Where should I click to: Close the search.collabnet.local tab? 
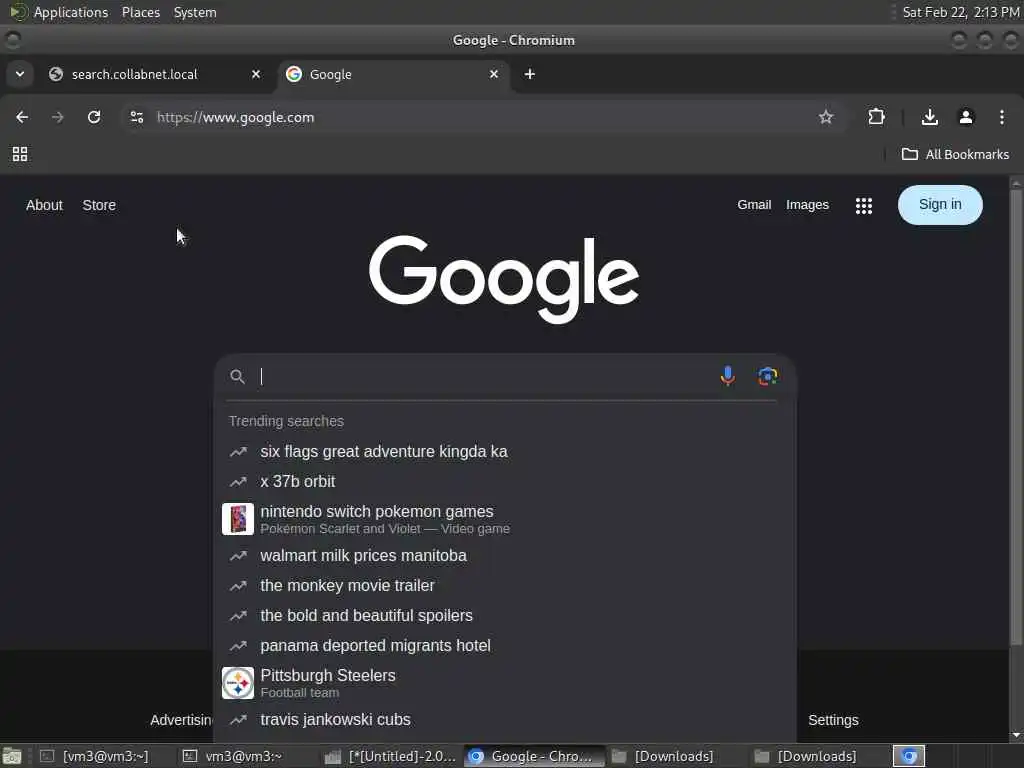coord(256,74)
